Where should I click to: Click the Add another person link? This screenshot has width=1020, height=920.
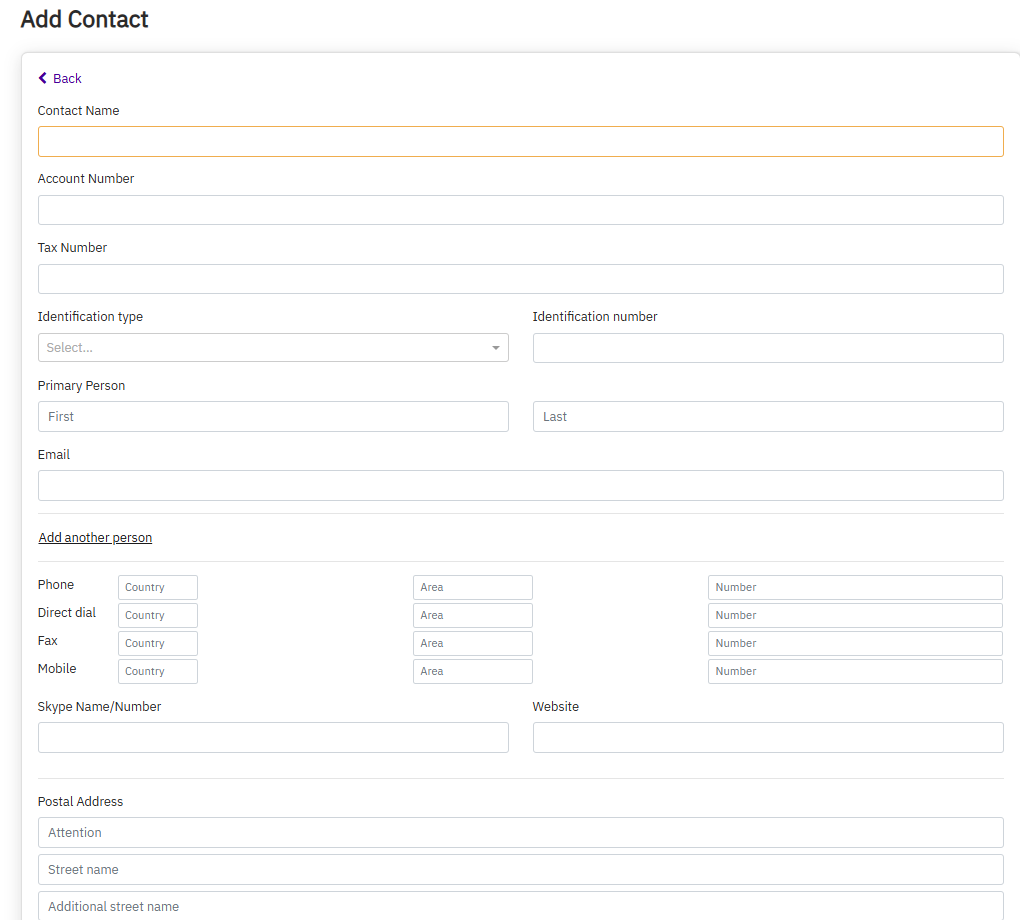(x=95, y=538)
